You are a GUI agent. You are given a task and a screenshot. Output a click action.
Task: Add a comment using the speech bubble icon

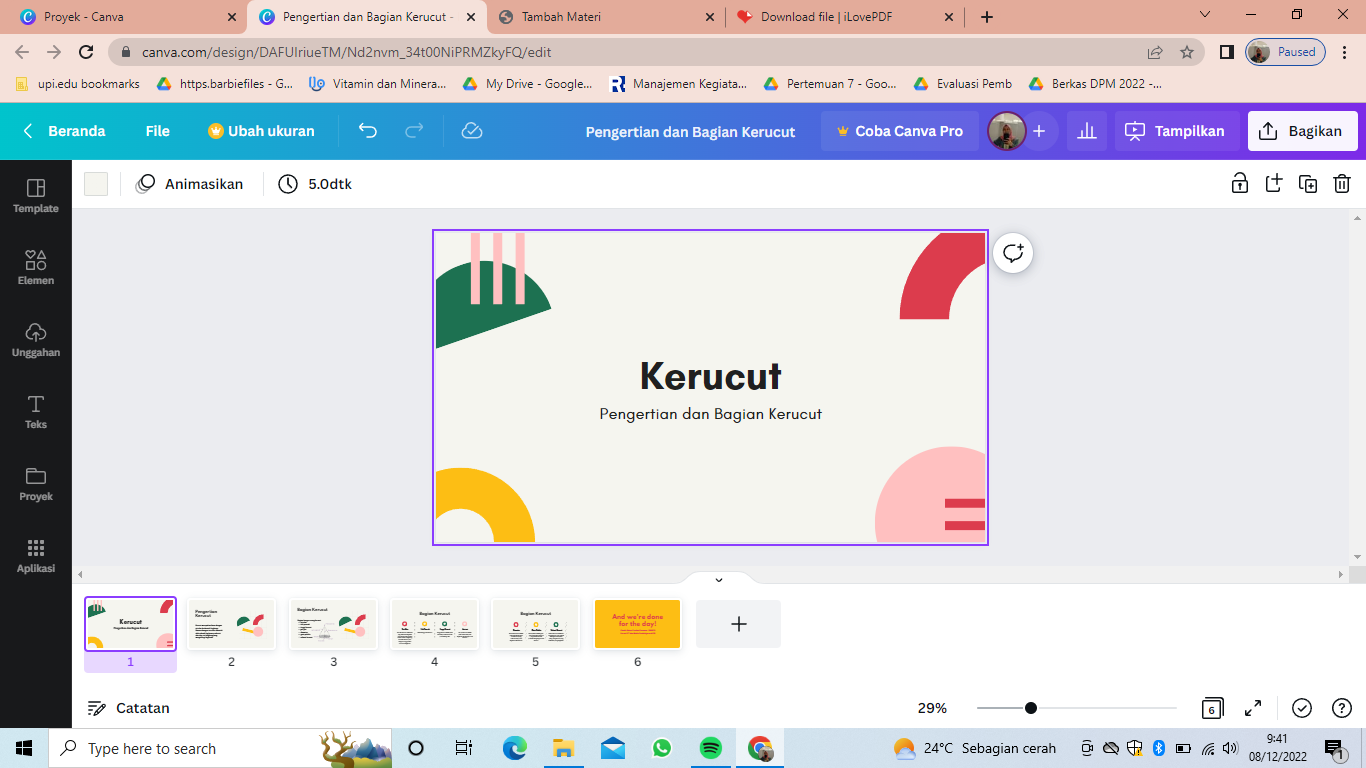click(1013, 253)
